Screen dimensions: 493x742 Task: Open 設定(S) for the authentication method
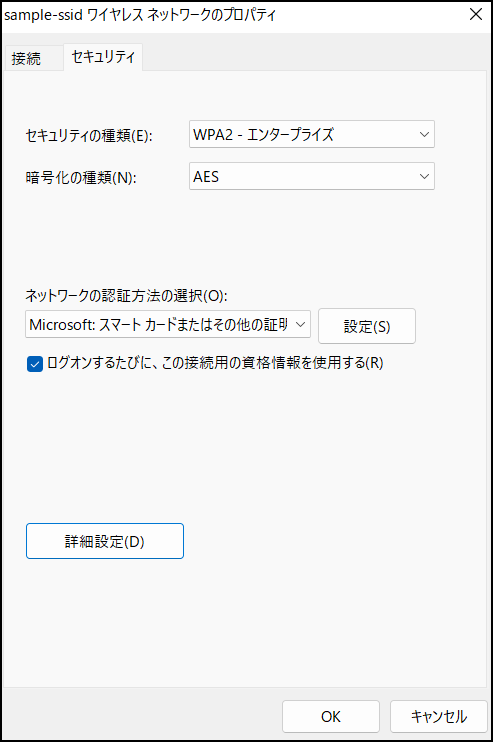click(367, 326)
